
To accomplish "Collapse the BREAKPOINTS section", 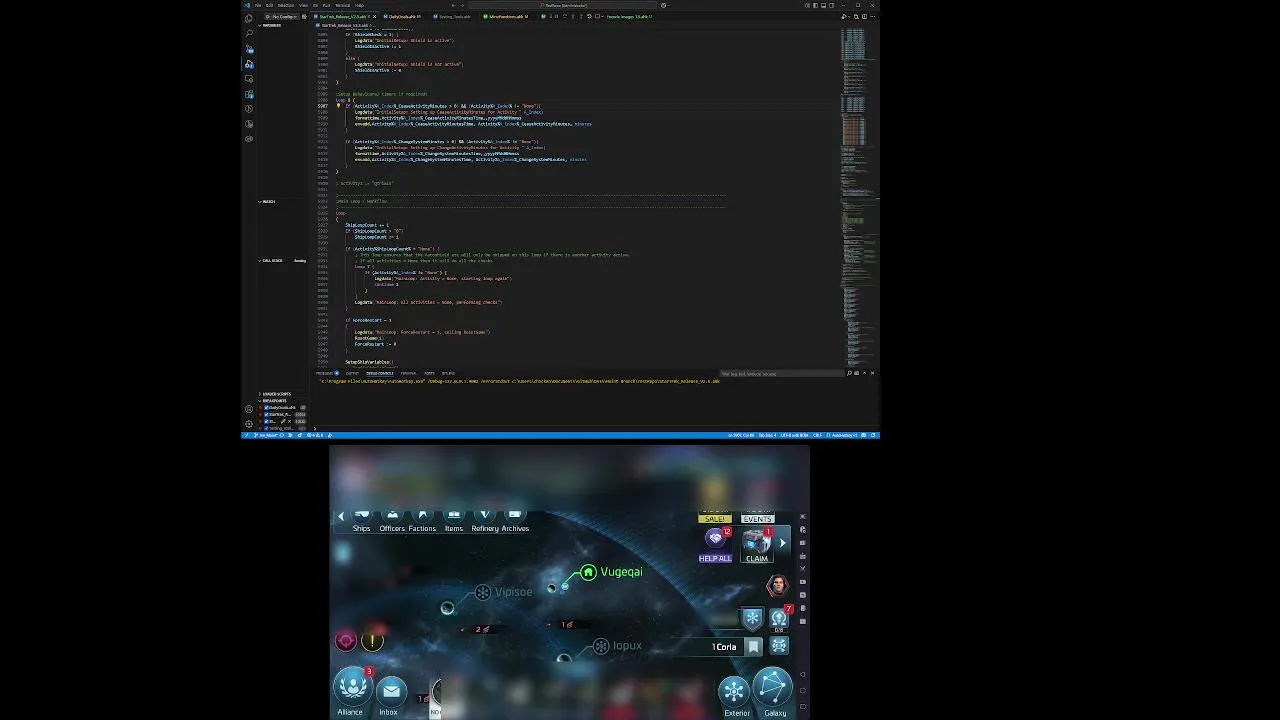I will (x=274, y=401).
